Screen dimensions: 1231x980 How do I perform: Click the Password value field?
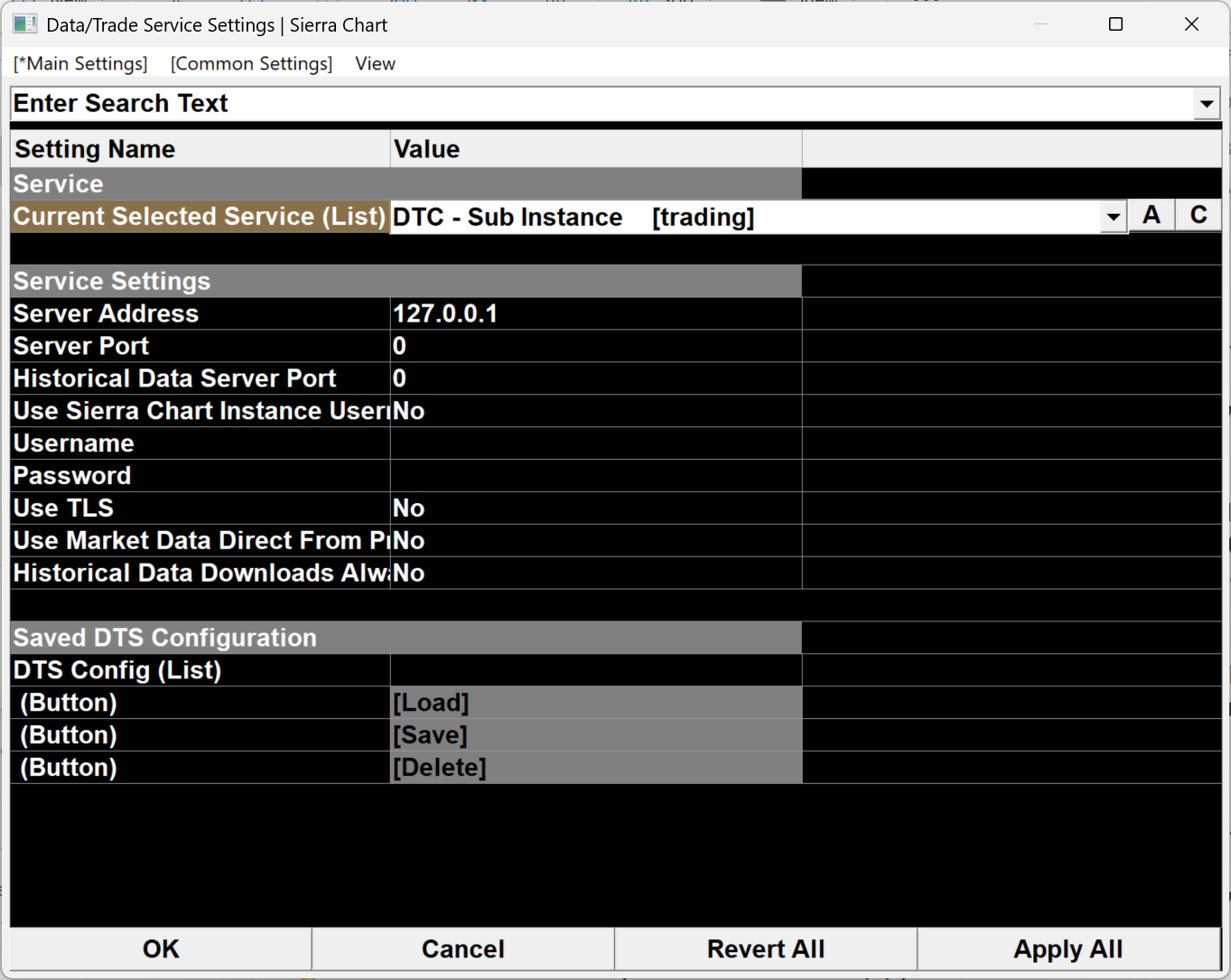596,476
